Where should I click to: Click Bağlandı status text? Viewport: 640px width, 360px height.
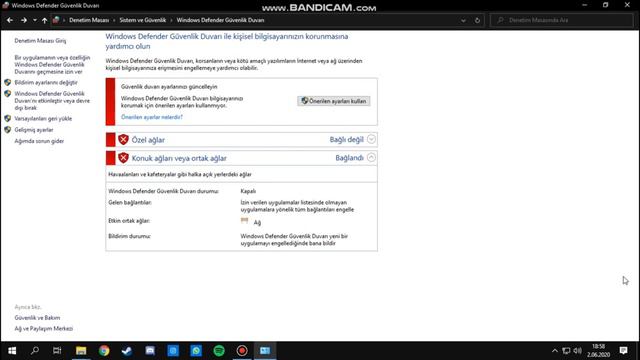pyautogui.click(x=349, y=158)
